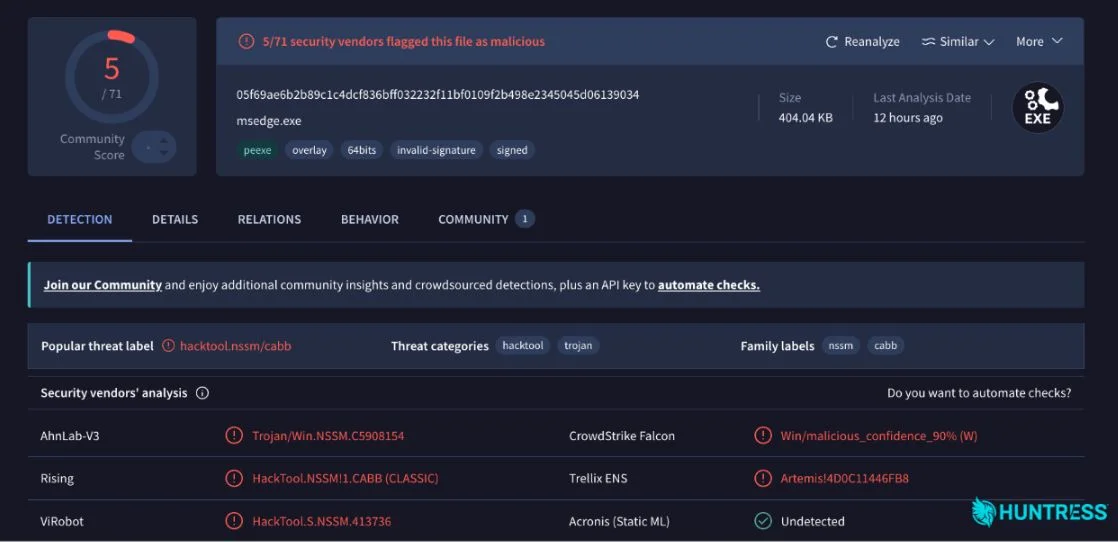Viewport: 1118px width, 542px height.
Task: Click HackTool.NSSM!1.CABB (CLASSIC) result
Action: pos(346,479)
